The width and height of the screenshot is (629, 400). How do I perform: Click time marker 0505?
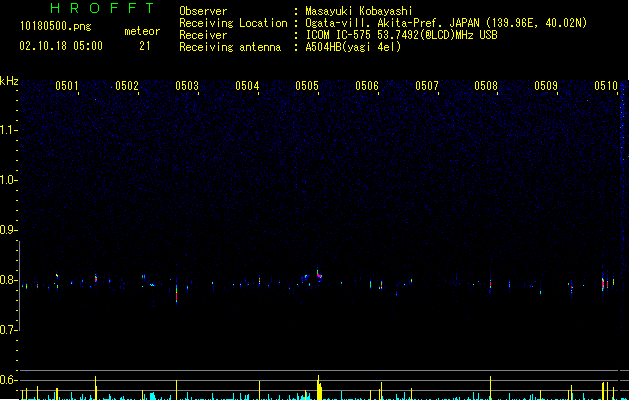point(307,86)
